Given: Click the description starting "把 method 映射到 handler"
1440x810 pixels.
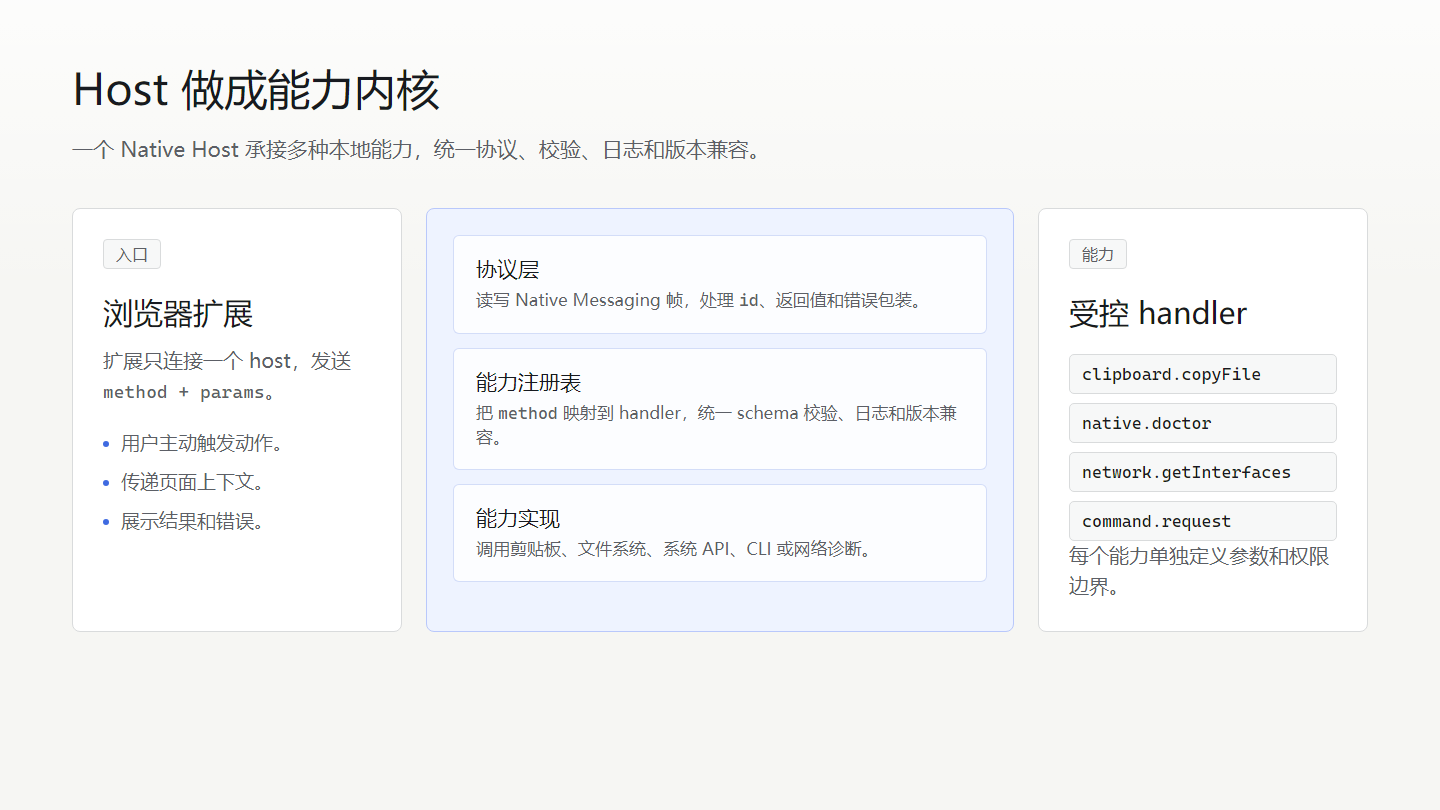Looking at the screenshot, I should coord(717,425).
